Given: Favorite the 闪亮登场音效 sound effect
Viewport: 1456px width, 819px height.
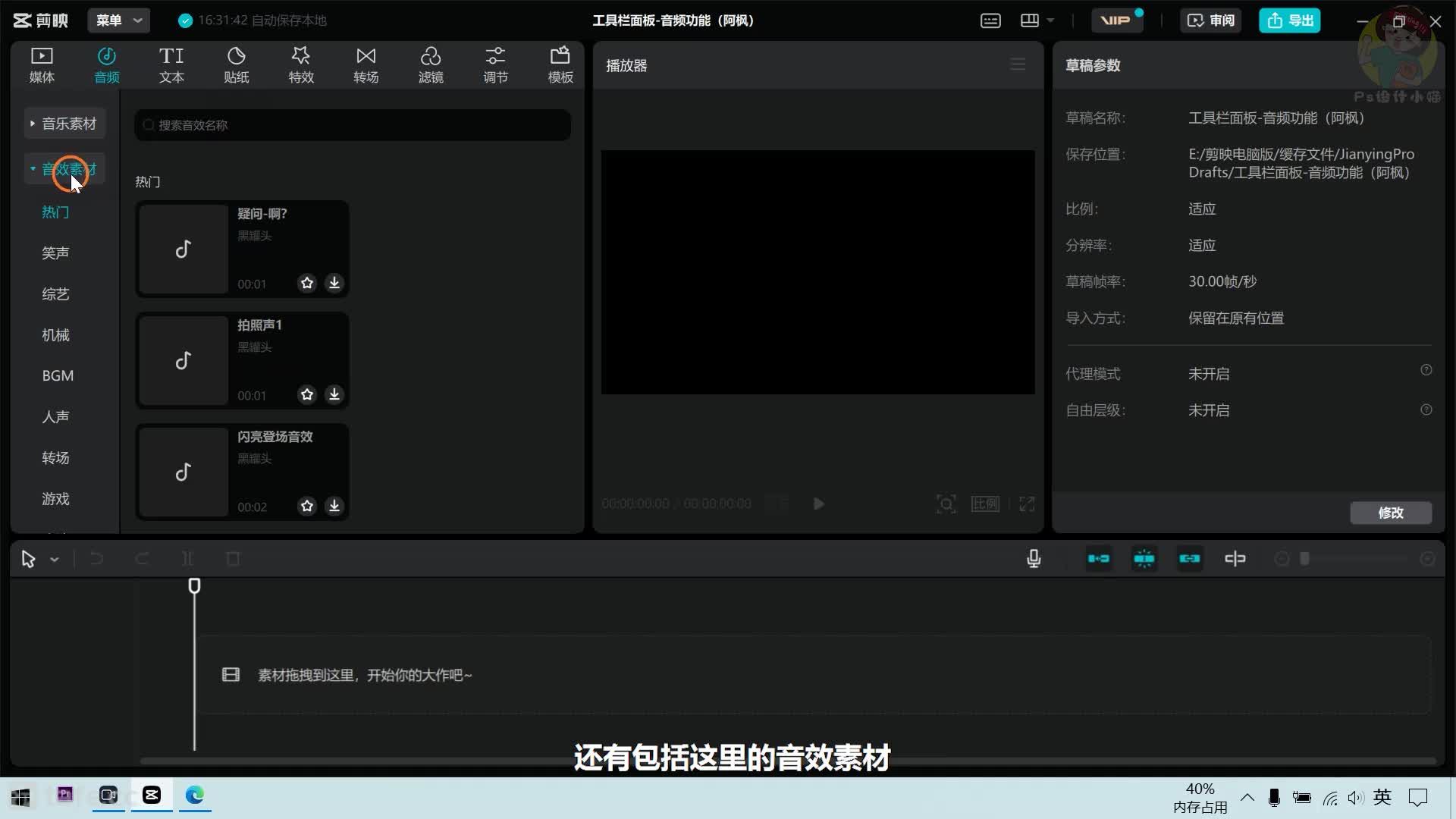Looking at the screenshot, I should click(x=306, y=506).
